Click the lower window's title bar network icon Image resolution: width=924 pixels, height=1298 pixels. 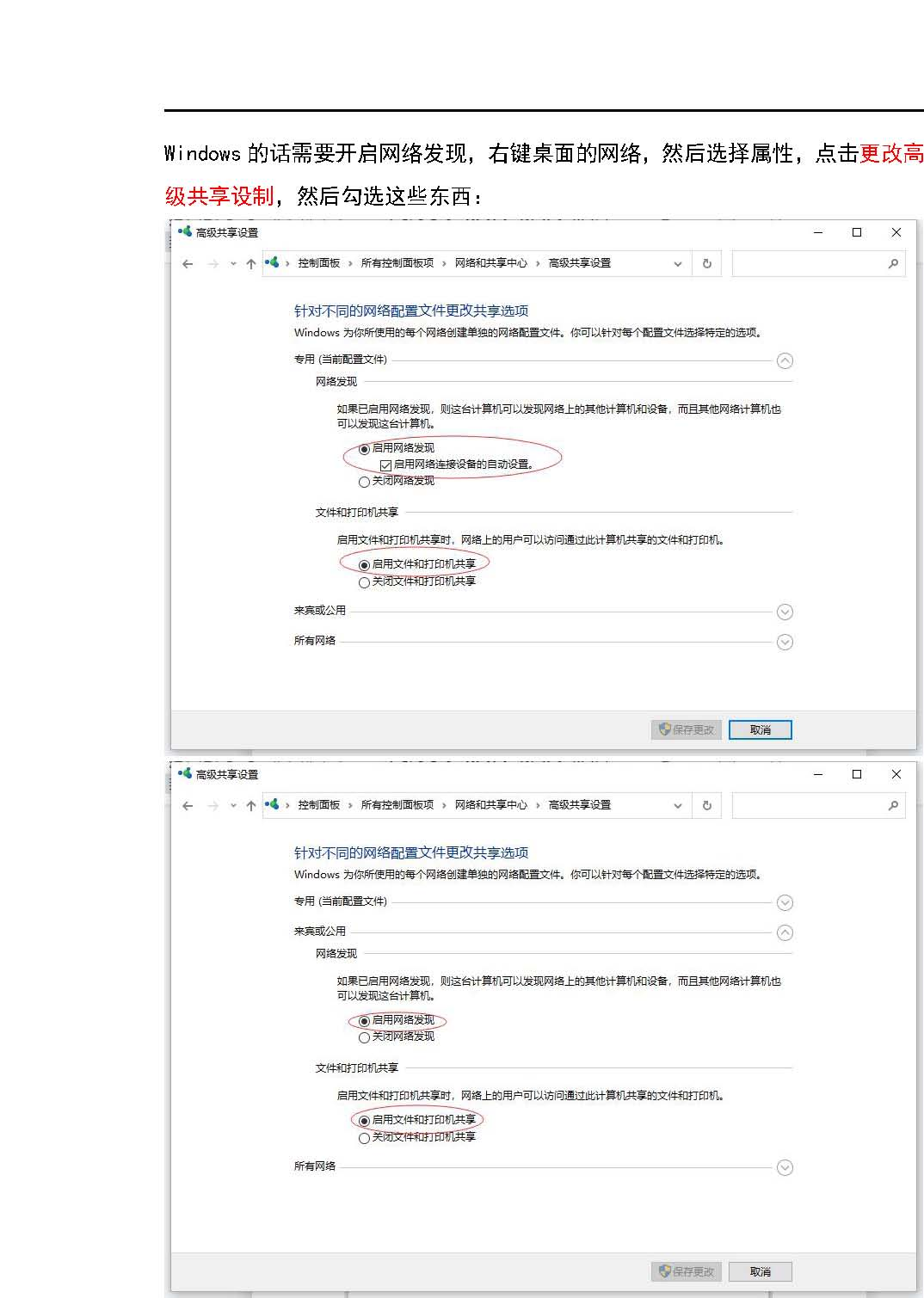point(184,773)
